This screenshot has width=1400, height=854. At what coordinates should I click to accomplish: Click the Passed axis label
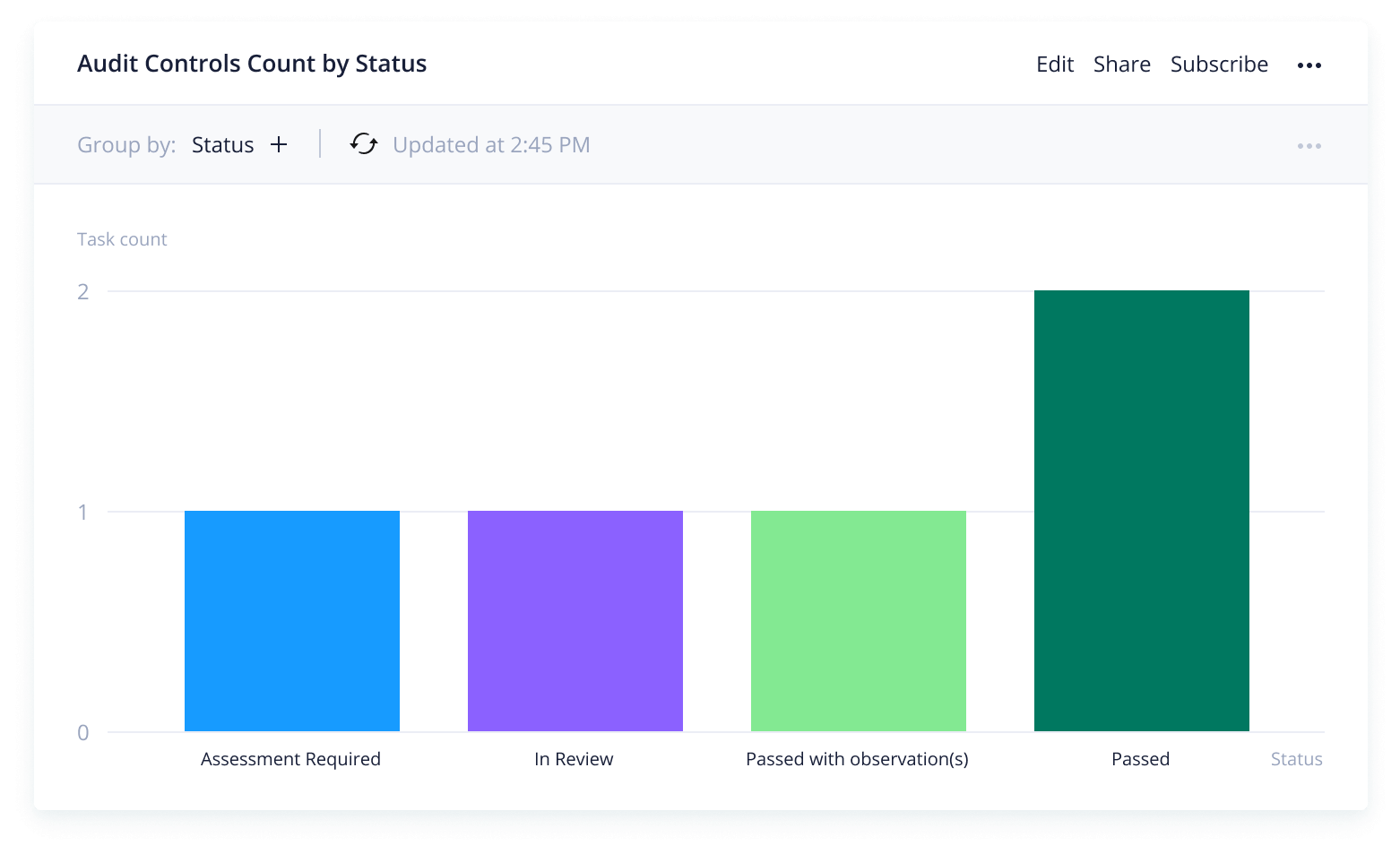coord(1140,759)
